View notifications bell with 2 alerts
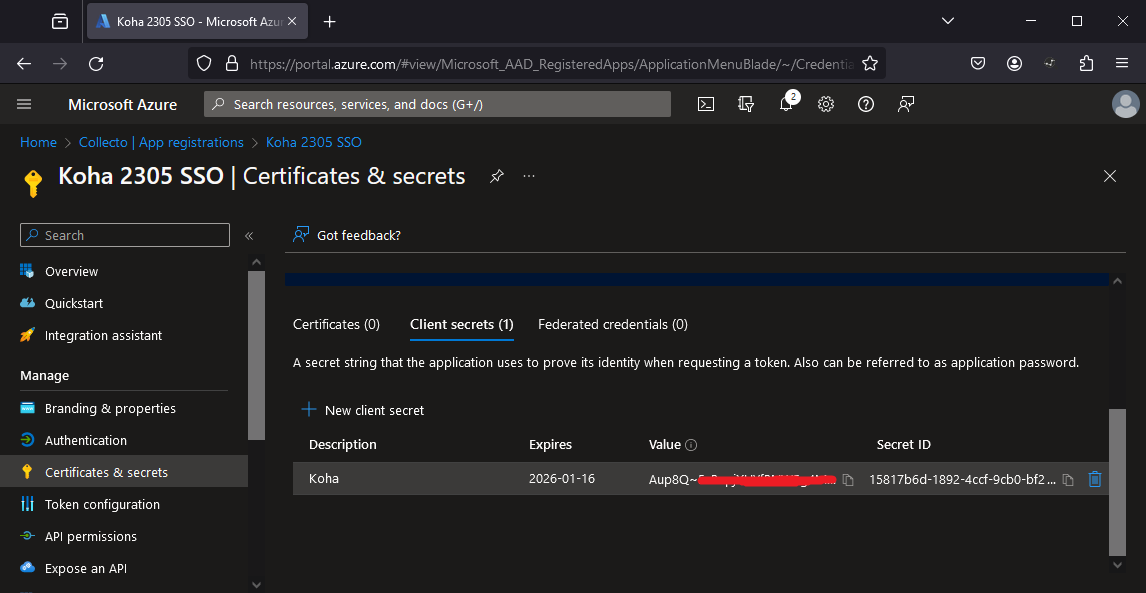This screenshot has height=593, width=1146. pos(786,103)
